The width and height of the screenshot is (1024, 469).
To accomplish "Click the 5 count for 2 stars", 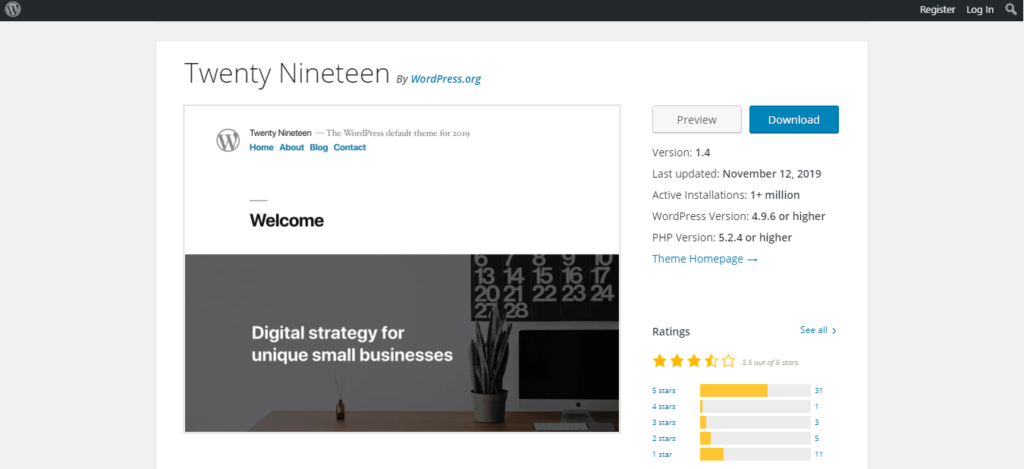I will [816, 438].
